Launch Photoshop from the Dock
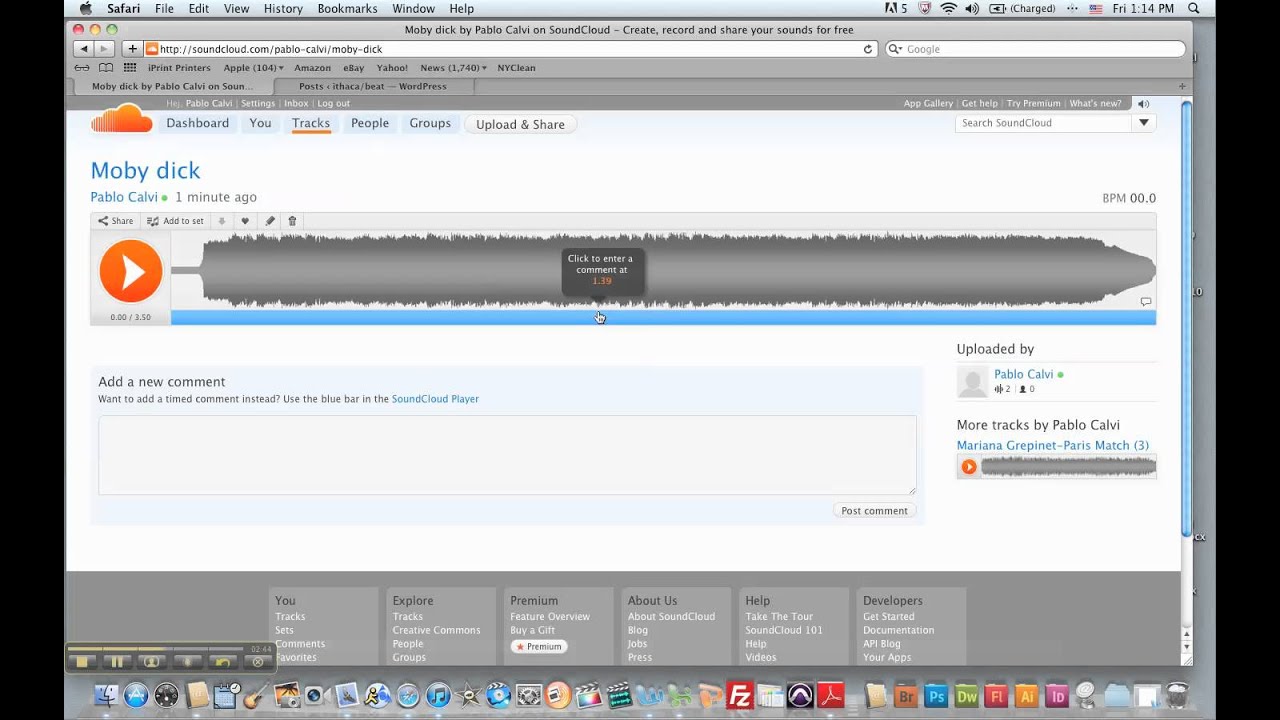The image size is (1280, 720). pyautogui.click(x=936, y=696)
